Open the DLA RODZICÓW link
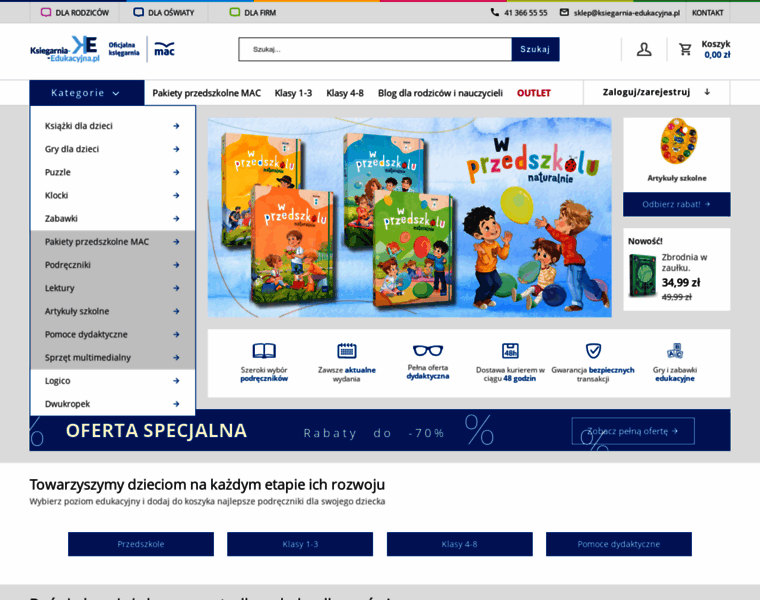This screenshot has height=600, width=760. click(82, 13)
